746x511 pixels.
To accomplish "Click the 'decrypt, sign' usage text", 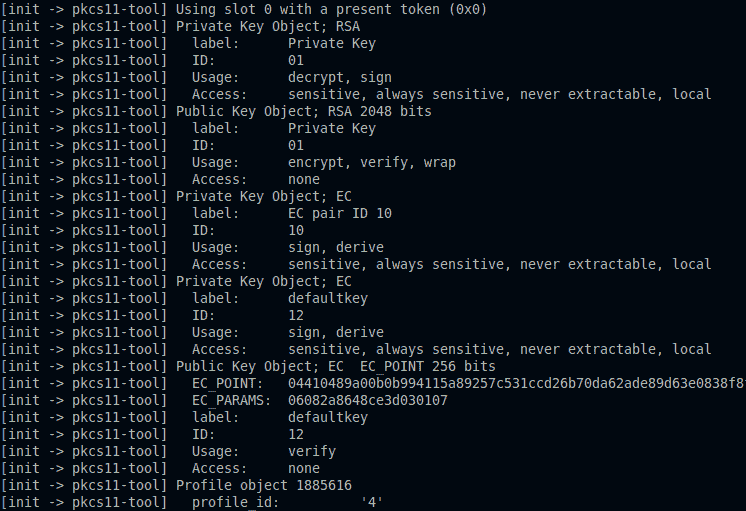I will click(340, 77).
